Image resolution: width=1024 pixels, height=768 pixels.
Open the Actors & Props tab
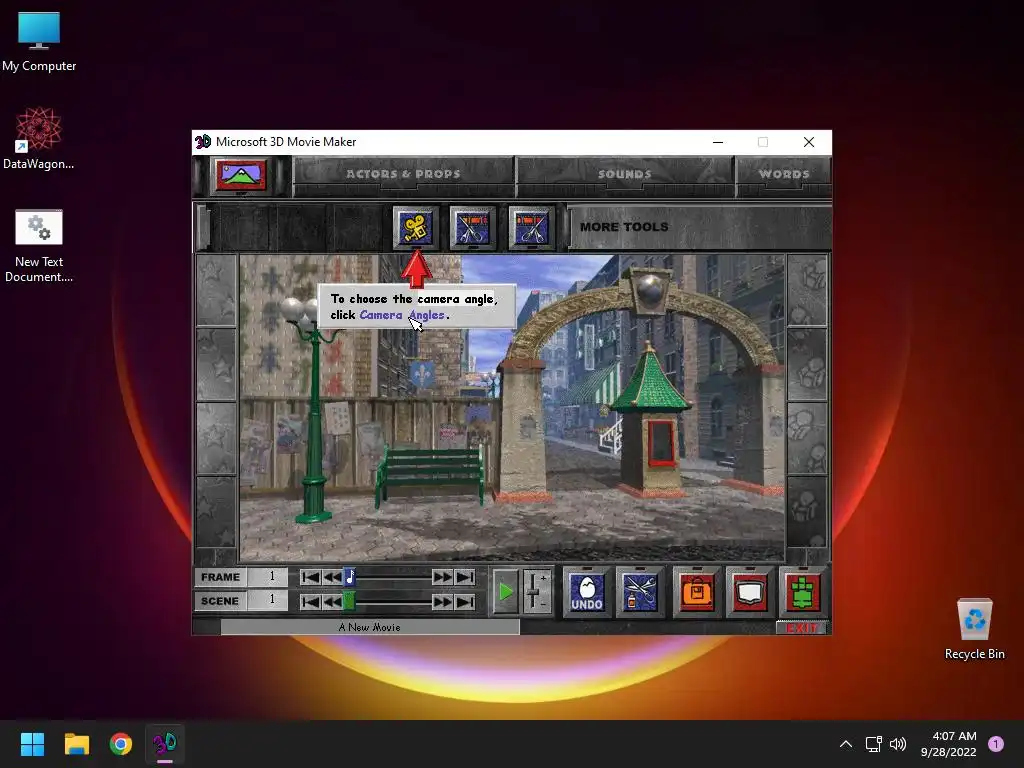pyautogui.click(x=403, y=174)
